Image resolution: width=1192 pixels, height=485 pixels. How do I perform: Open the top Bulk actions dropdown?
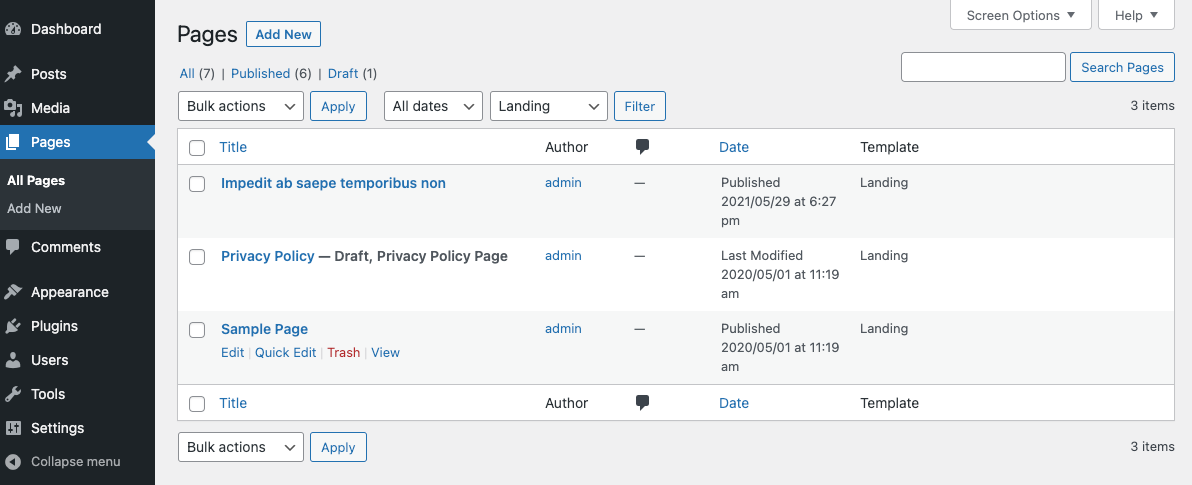[241, 106]
